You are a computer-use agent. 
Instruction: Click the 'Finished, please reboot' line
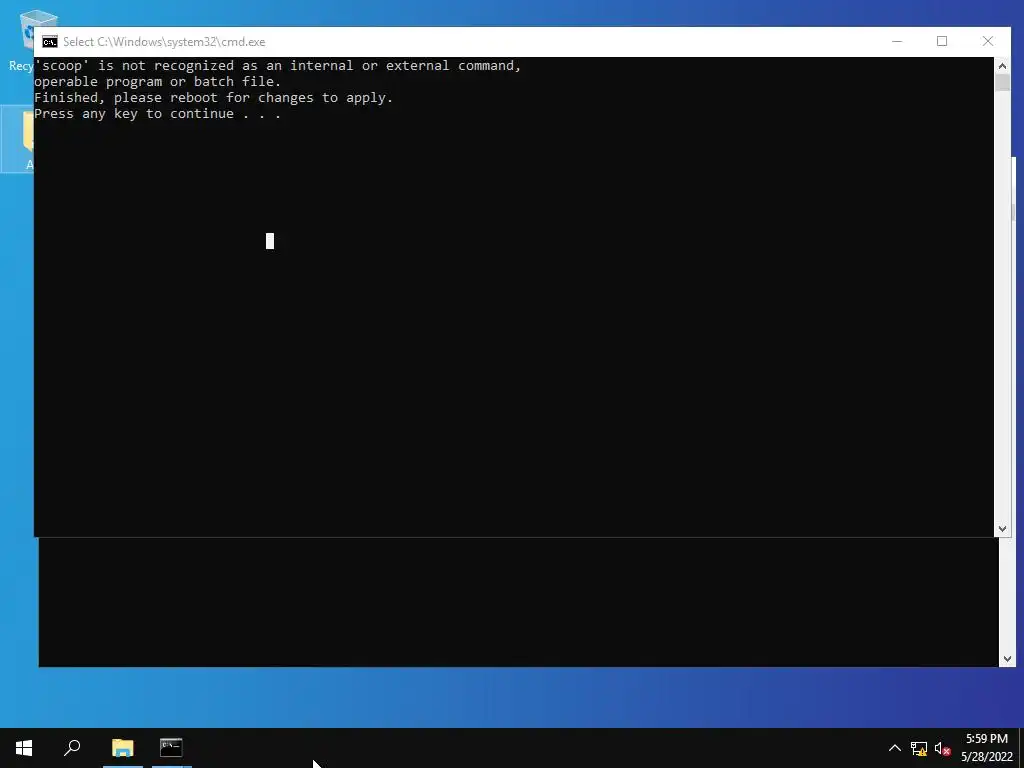point(214,97)
